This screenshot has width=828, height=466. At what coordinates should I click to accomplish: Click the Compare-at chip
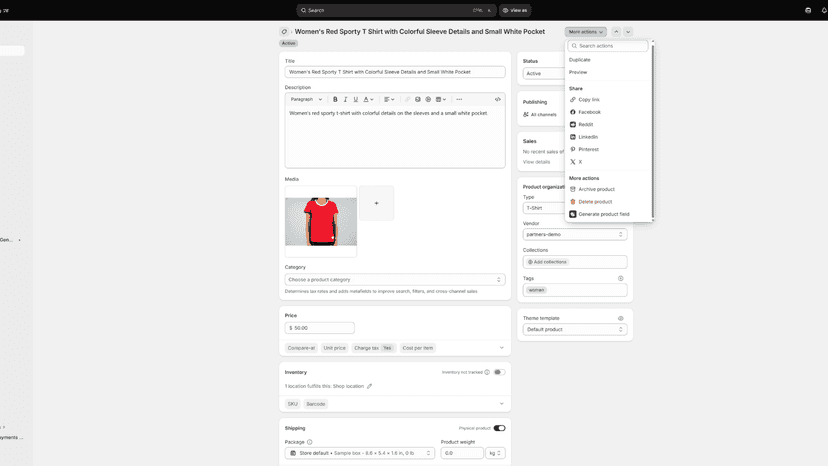[x=301, y=348]
